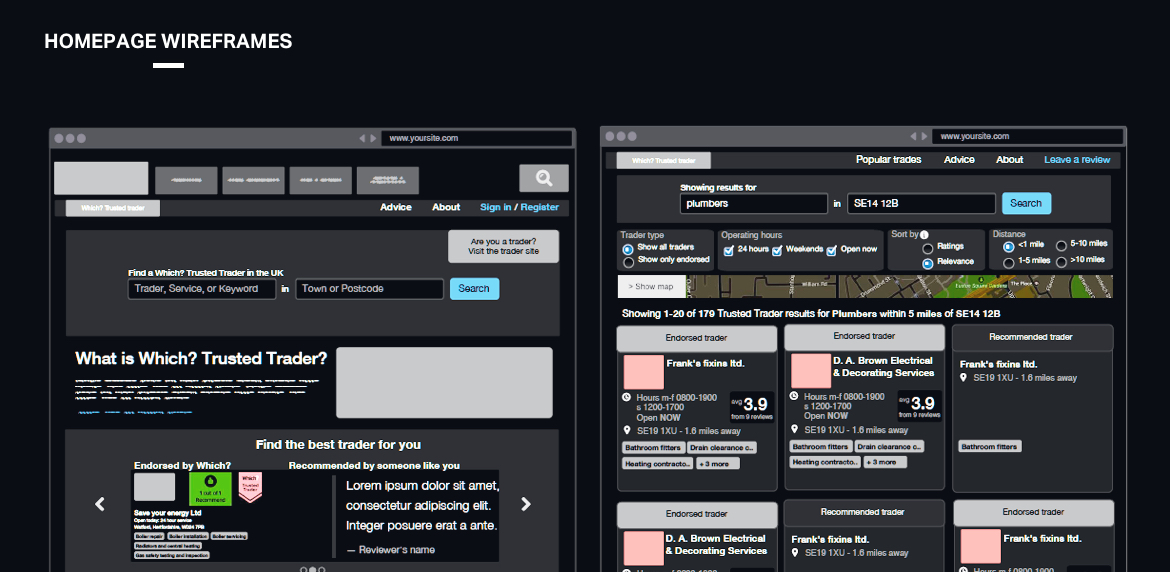Click Search button next to Town or Postcode
1170x572 pixels.
[474, 289]
